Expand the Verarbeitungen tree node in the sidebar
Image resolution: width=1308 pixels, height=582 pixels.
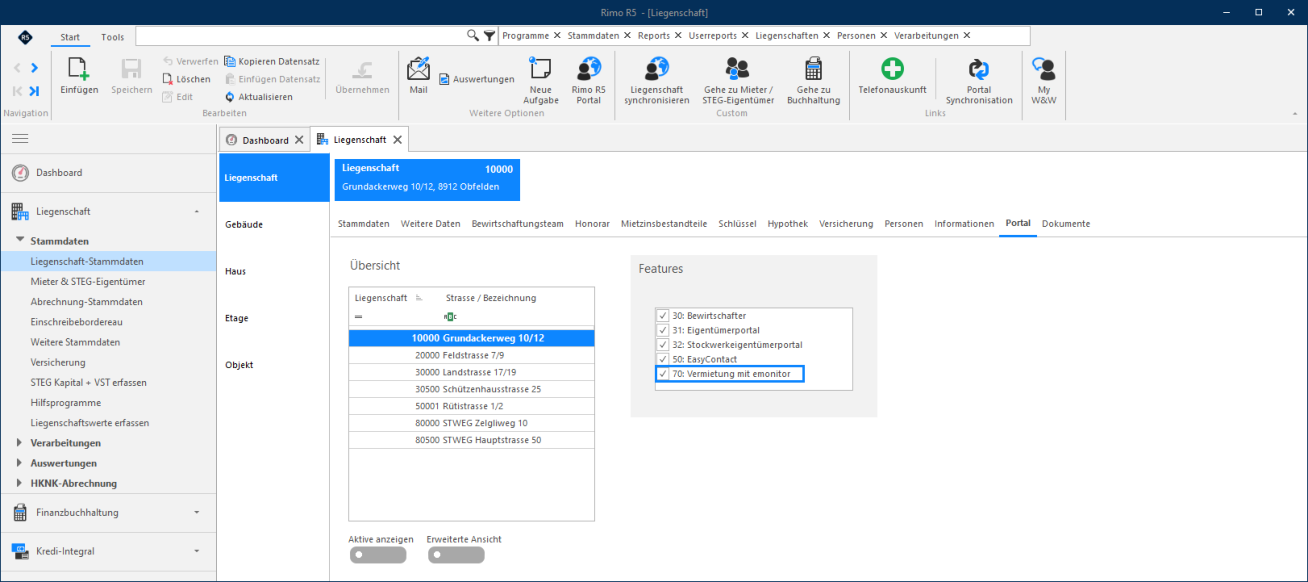click(x=20, y=443)
